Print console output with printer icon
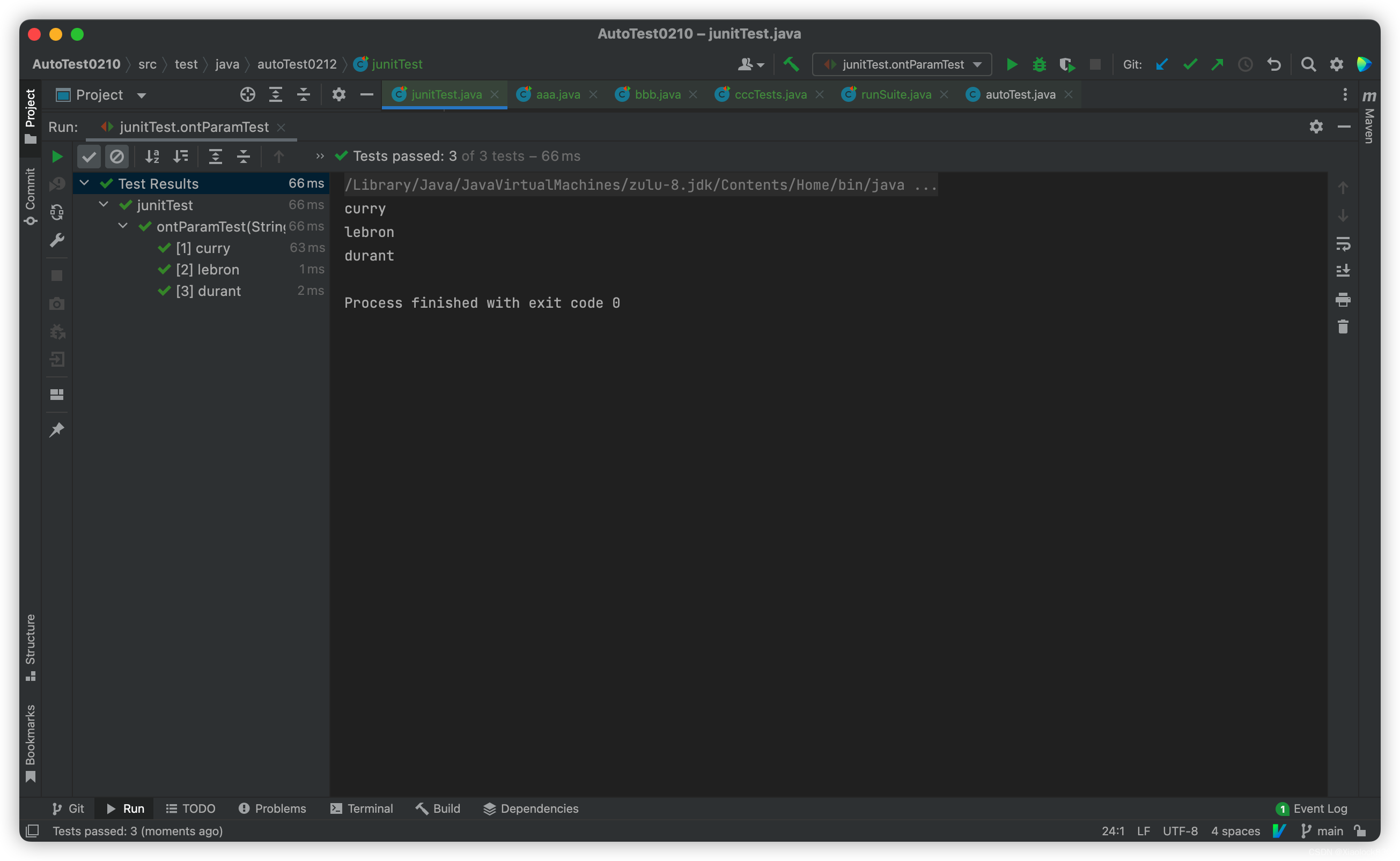This screenshot has width=1400, height=861. (x=1343, y=300)
